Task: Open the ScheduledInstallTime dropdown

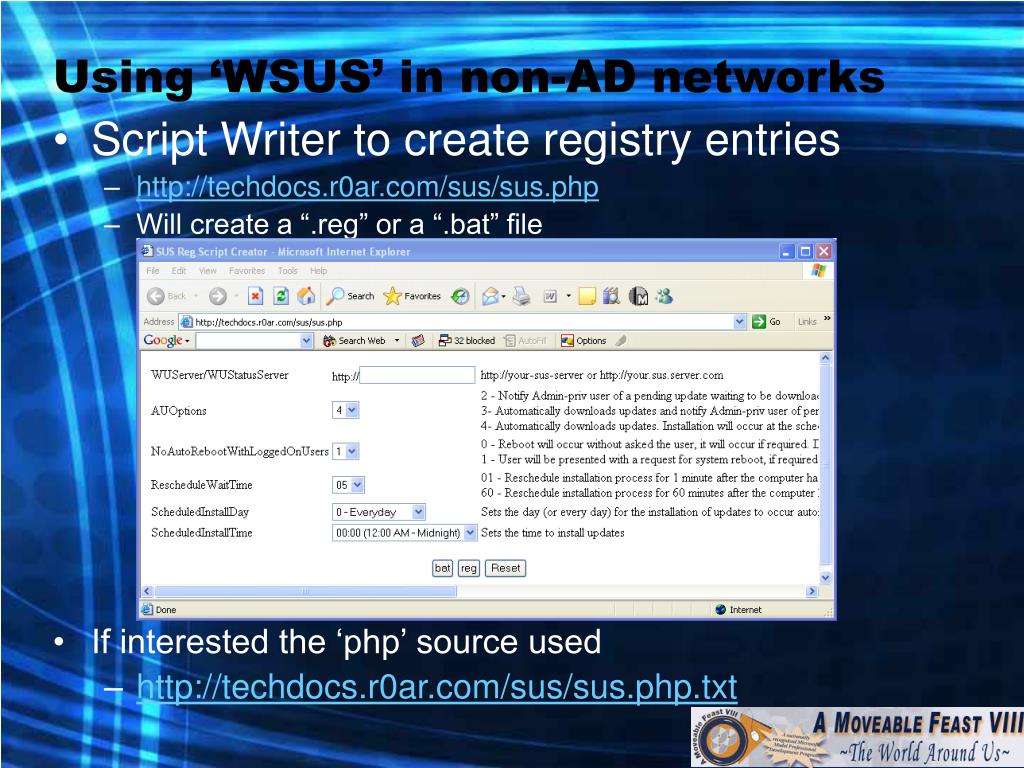Action: [404, 533]
